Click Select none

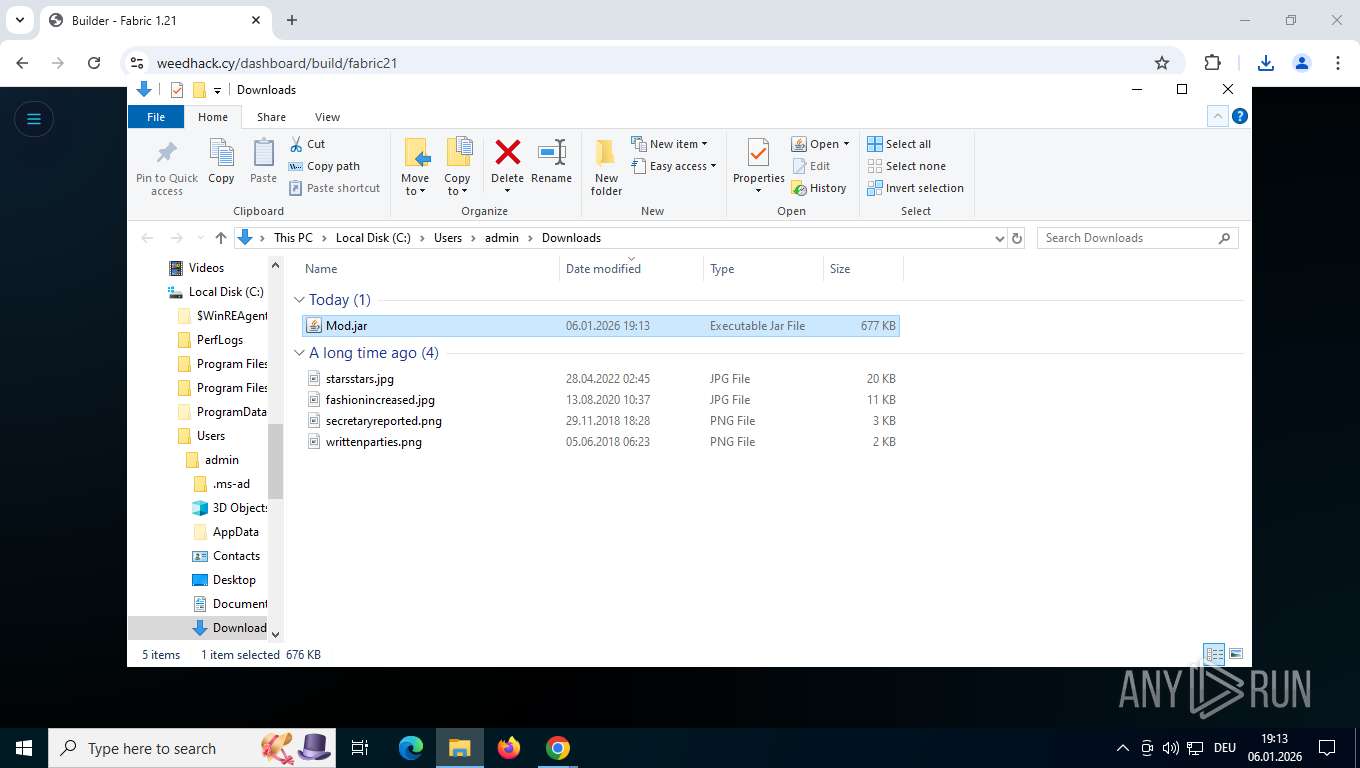tap(906, 166)
